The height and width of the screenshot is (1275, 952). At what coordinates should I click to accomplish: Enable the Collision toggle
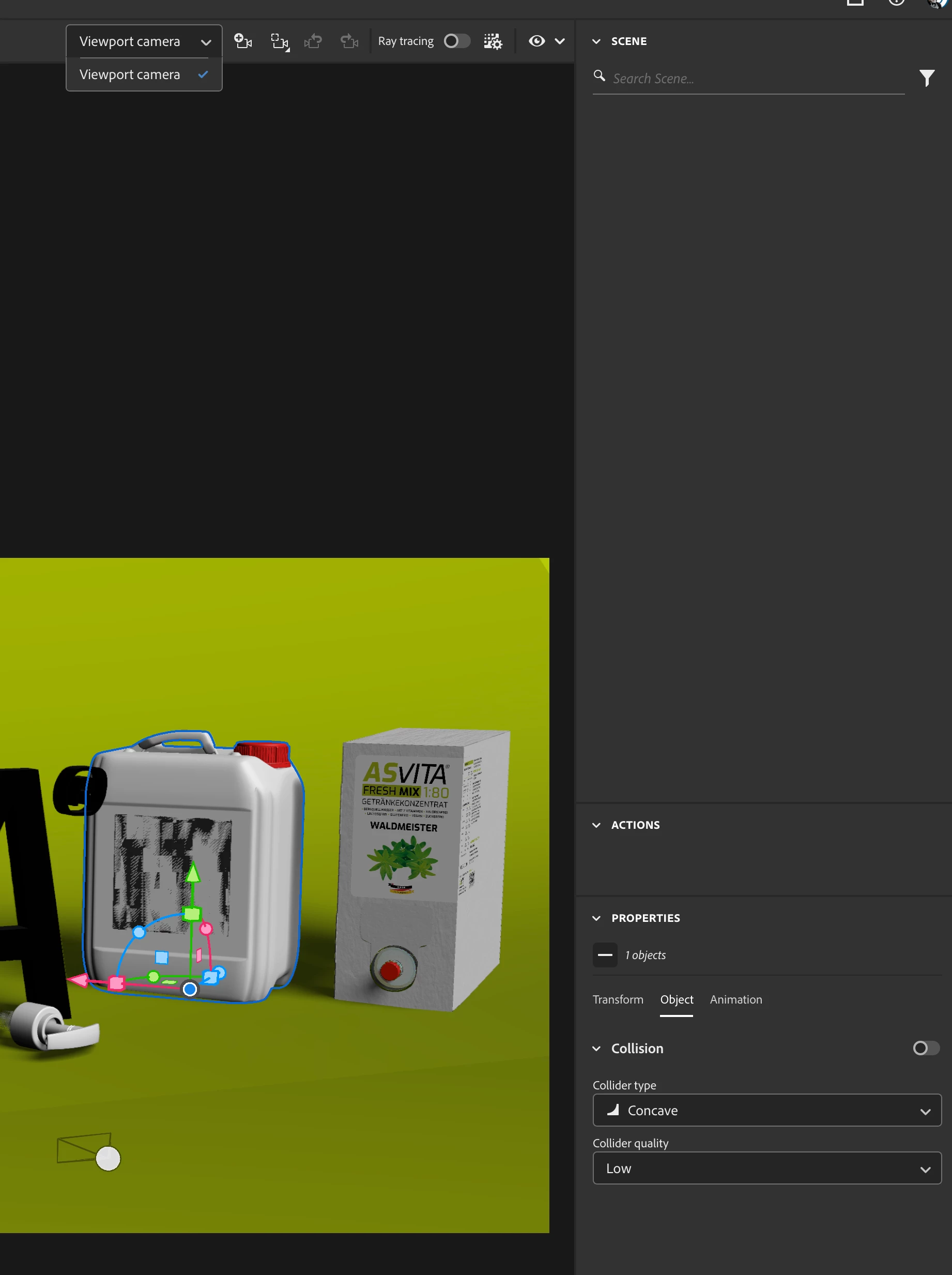click(x=926, y=1048)
